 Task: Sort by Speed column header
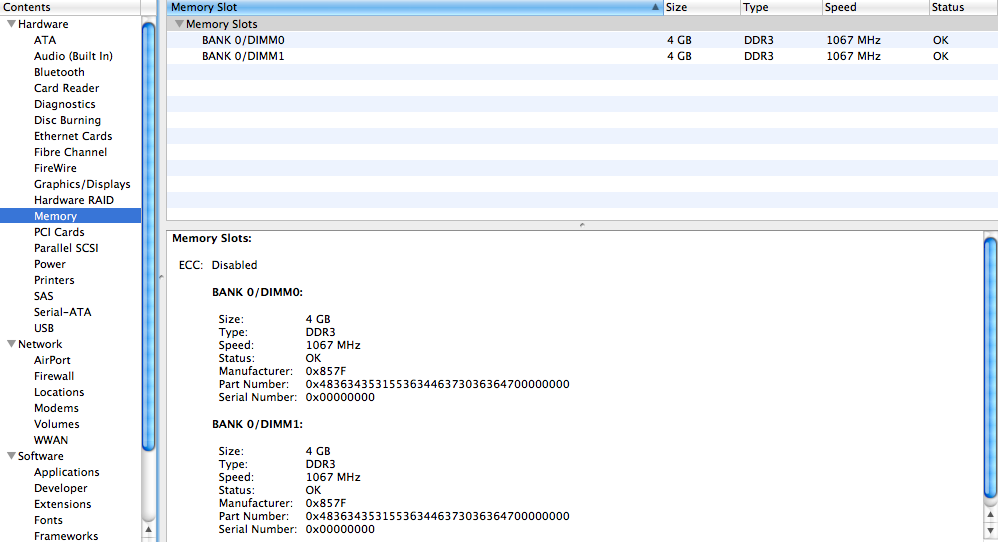click(875, 8)
